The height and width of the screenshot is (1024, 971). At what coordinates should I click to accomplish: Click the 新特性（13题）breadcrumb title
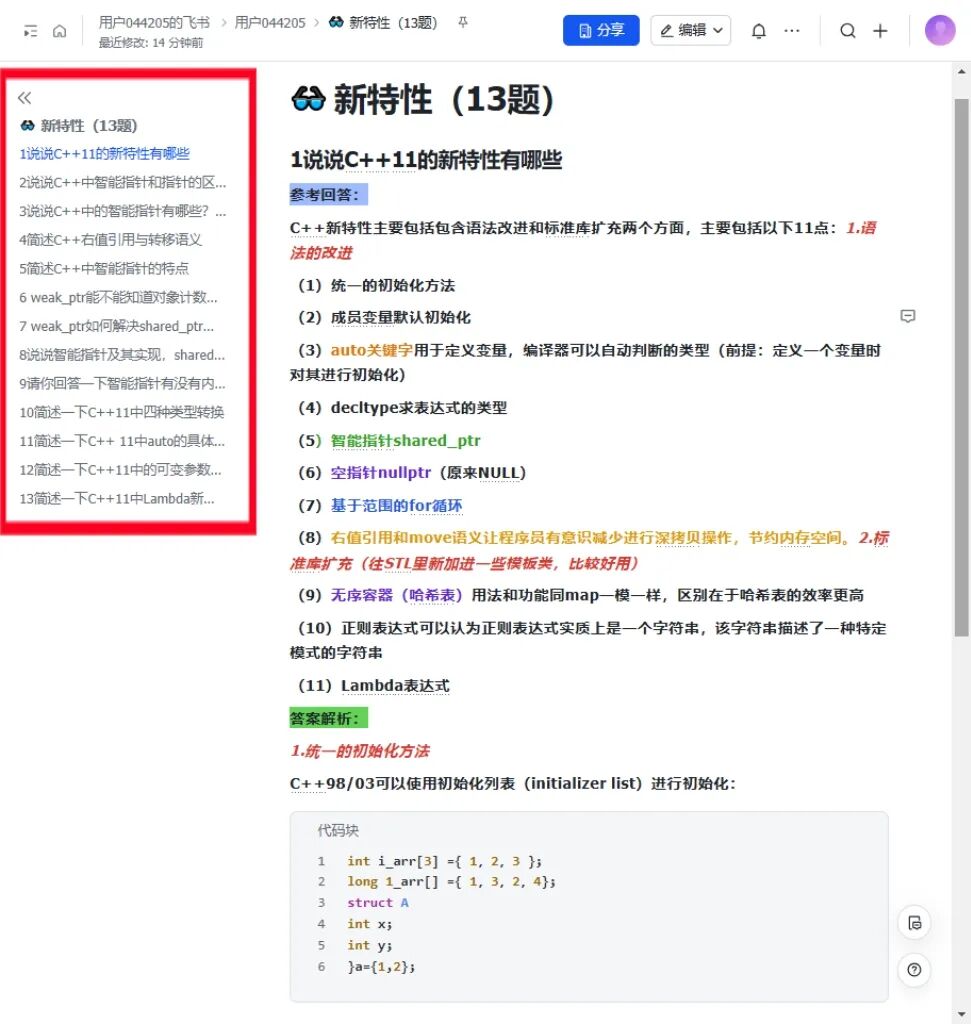[383, 23]
